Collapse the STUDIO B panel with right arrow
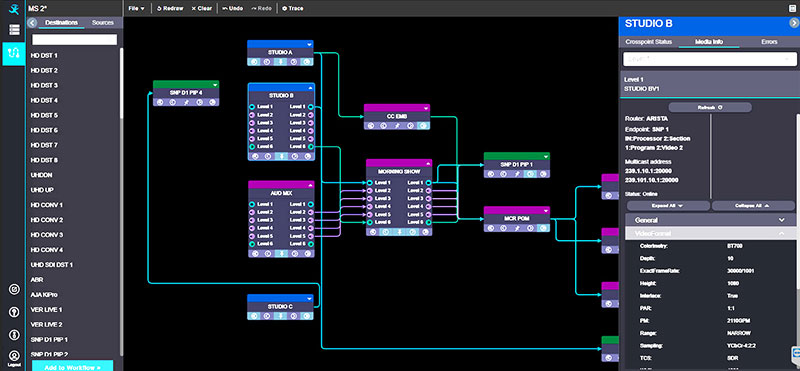 pyautogui.click(x=793, y=22)
